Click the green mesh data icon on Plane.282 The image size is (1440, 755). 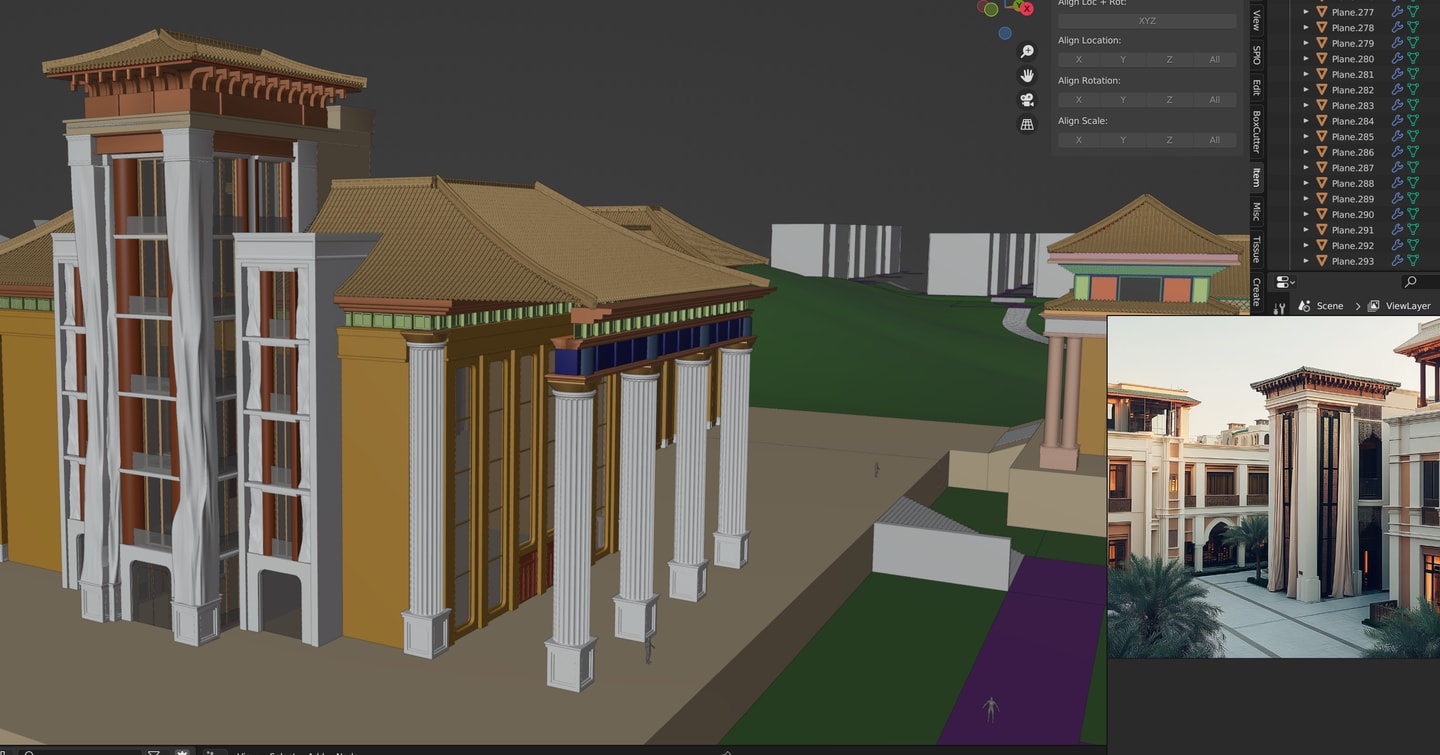(x=1413, y=90)
